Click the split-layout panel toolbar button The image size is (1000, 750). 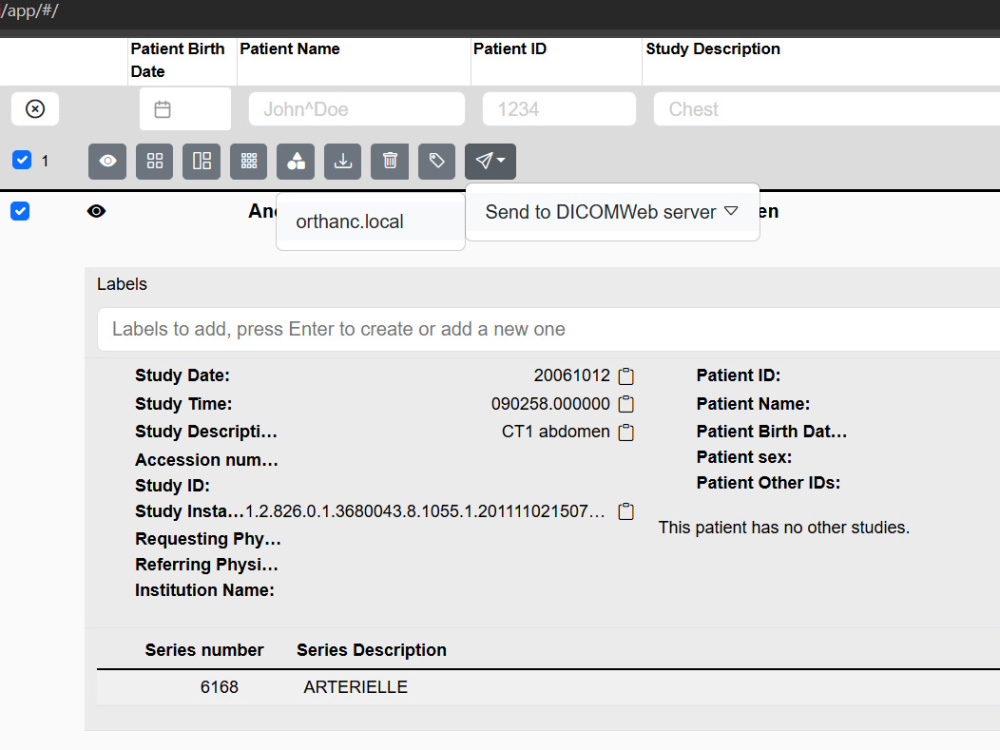point(202,161)
